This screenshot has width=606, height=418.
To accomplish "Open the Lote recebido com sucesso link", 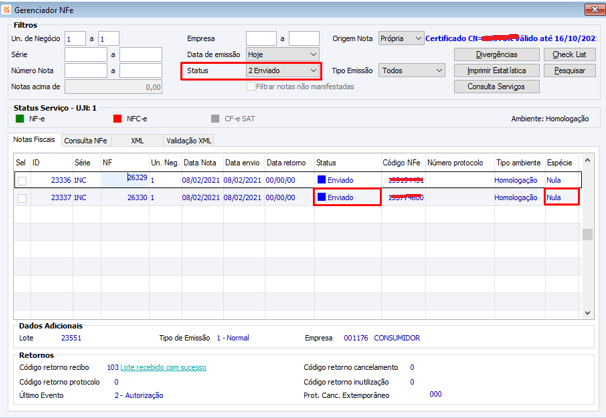I will (x=163, y=367).
